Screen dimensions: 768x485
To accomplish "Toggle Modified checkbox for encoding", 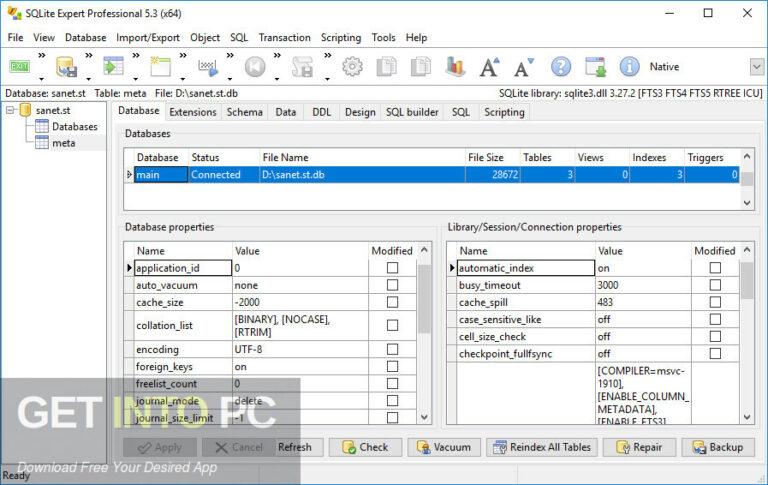I will tap(392, 349).
